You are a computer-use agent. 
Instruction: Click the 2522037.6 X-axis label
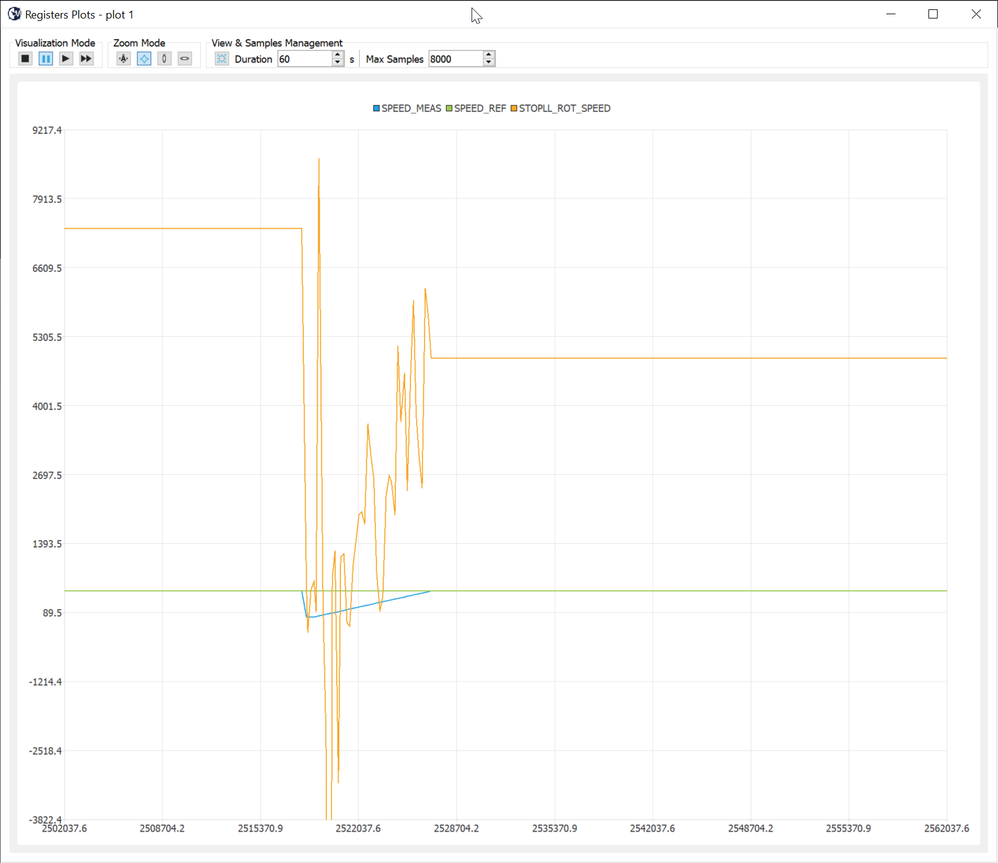click(x=358, y=828)
